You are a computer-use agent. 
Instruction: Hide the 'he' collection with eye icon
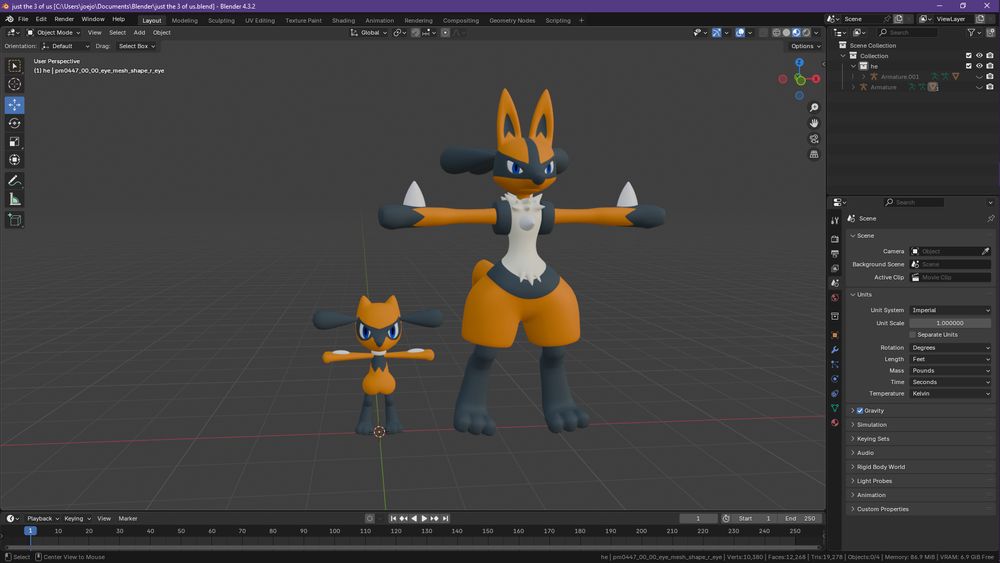click(979, 66)
